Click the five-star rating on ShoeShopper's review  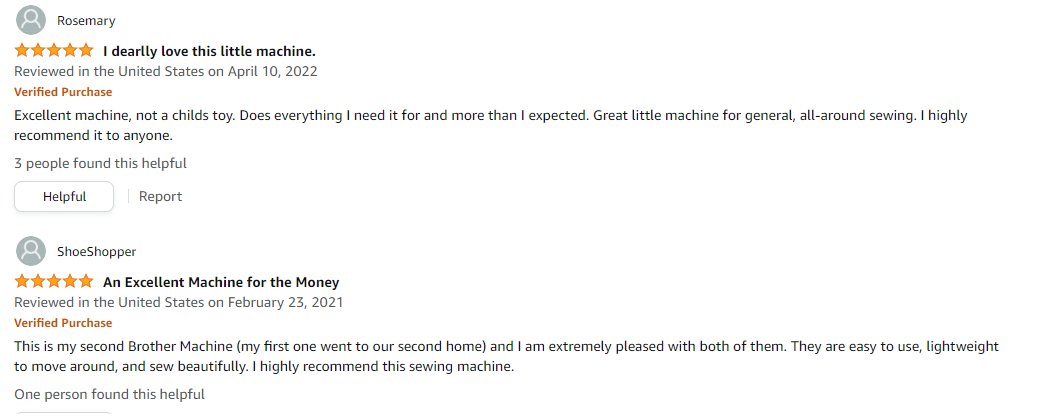[x=54, y=282]
